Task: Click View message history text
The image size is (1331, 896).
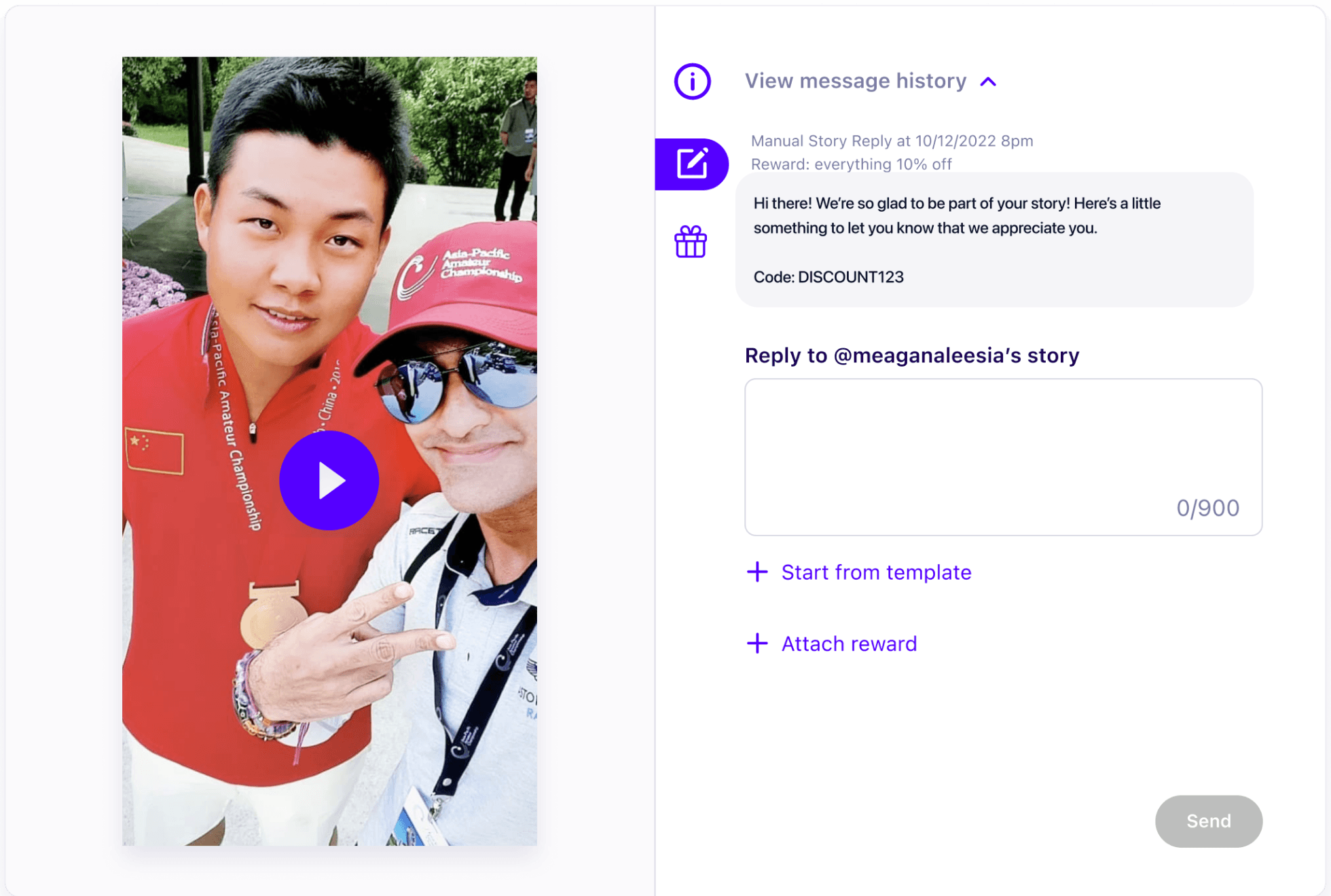Action: click(x=855, y=81)
